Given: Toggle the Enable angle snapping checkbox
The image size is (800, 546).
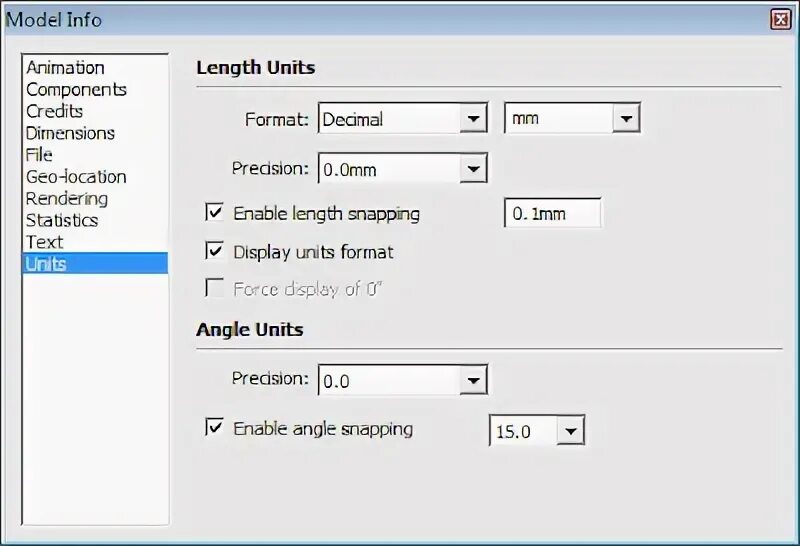Looking at the screenshot, I should click(x=214, y=427).
